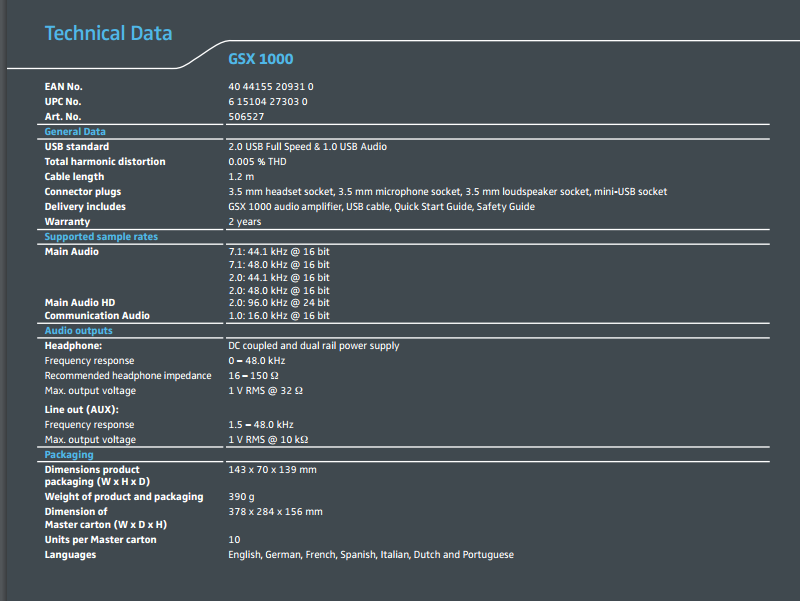Viewport: 800px width, 601px height.
Task: Click EAN value '40 44155 20931 0'
Action: 270,87
